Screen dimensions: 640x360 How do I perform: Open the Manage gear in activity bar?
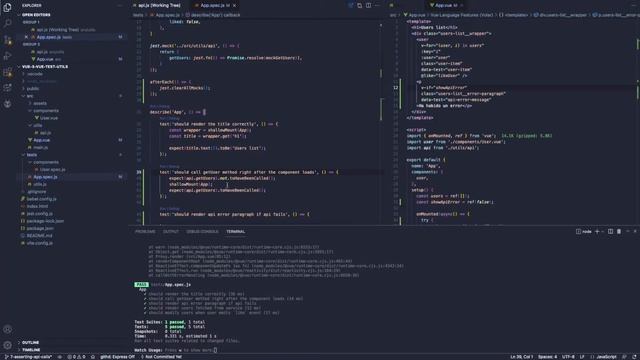point(7,345)
